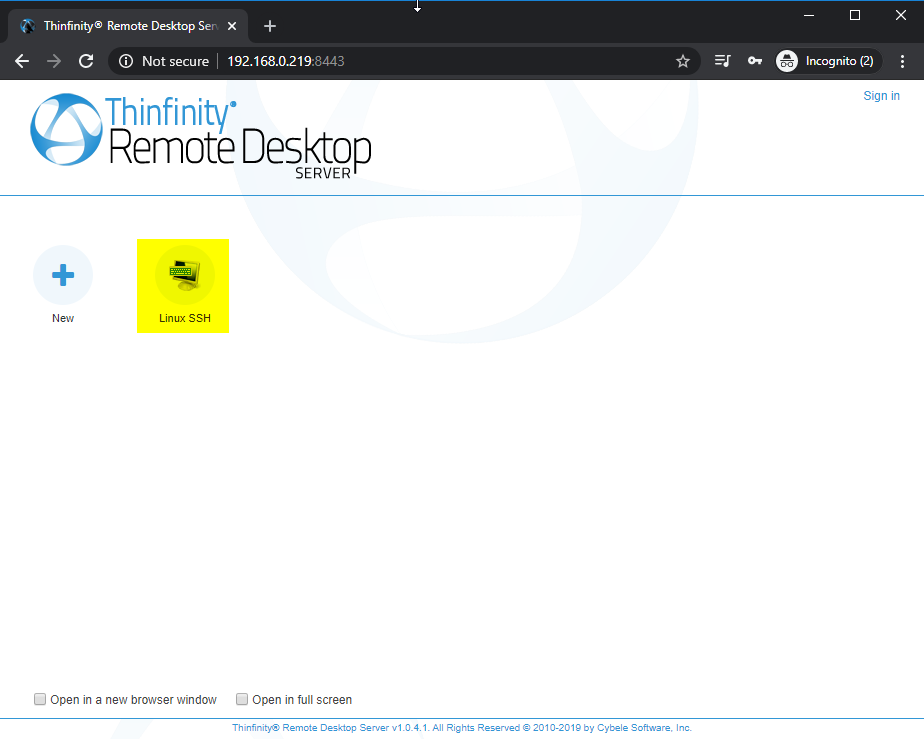The width and height of the screenshot is (924, 739).
Task: Enable Open in a new browser window
Action: [x=39, y=699]
